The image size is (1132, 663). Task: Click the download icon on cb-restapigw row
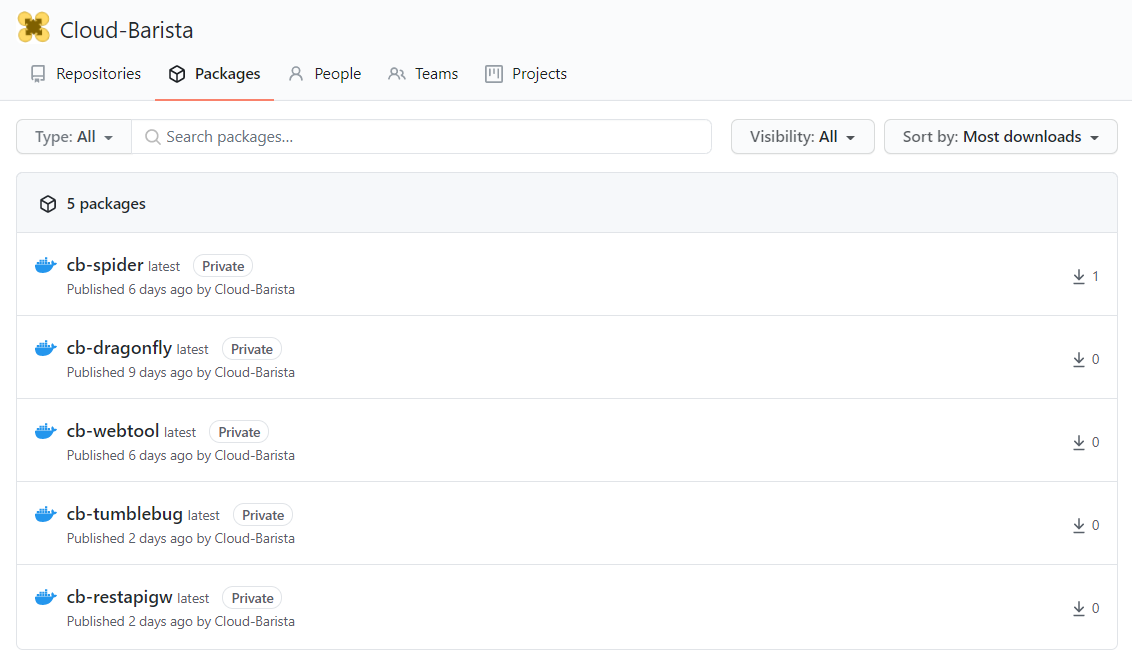[x=1079, y=609]
